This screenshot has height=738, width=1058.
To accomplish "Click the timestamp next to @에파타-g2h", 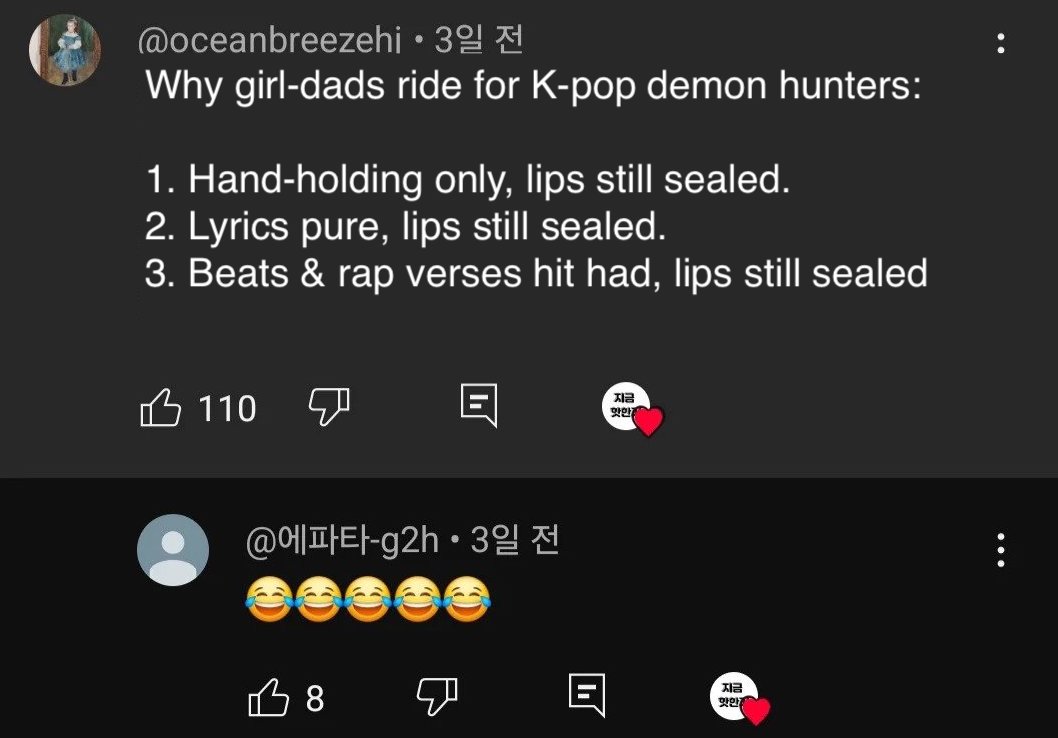I will click(x=514, y=541).
